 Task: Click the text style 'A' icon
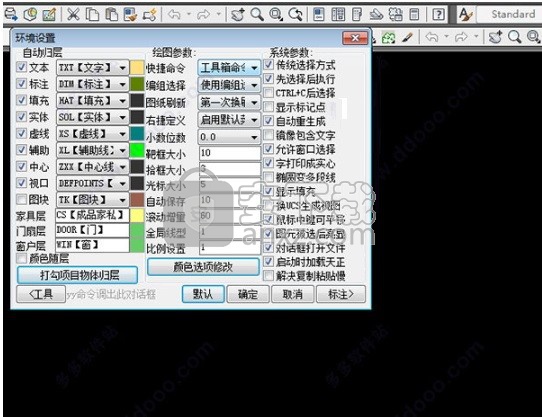[x=465, y=15]
